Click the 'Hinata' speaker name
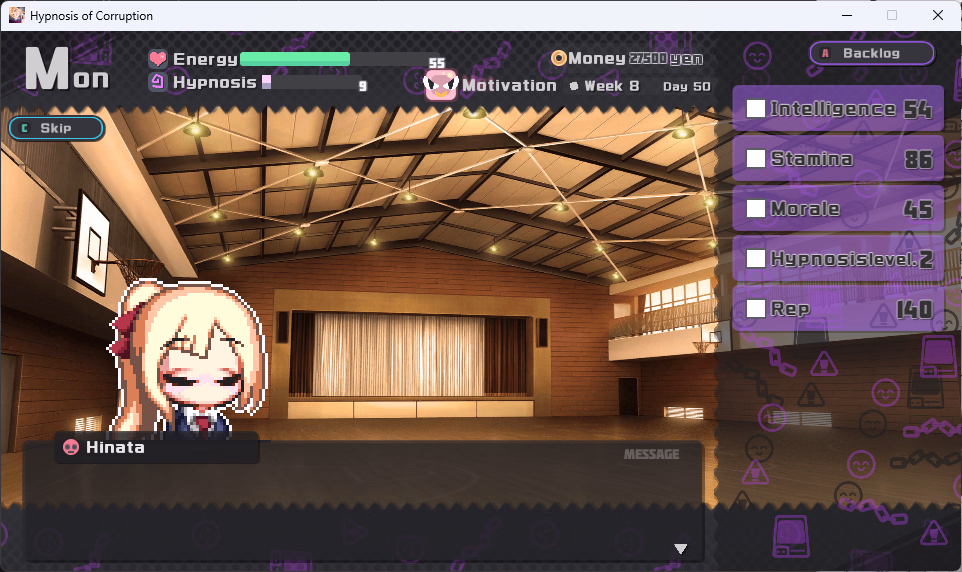This screenshot has width=962, height=572. pos(115,447)
